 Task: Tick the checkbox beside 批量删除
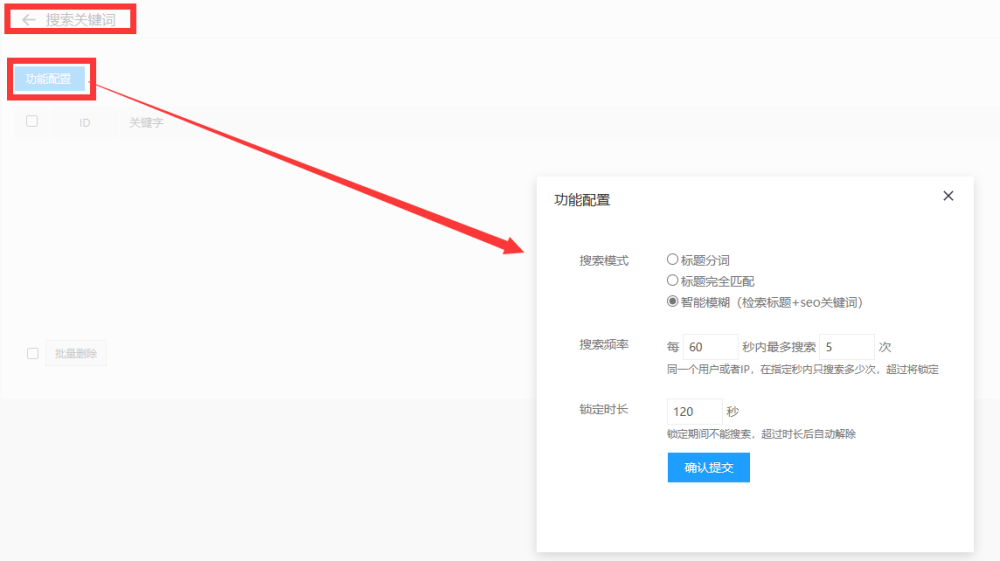tap(33, 353)
